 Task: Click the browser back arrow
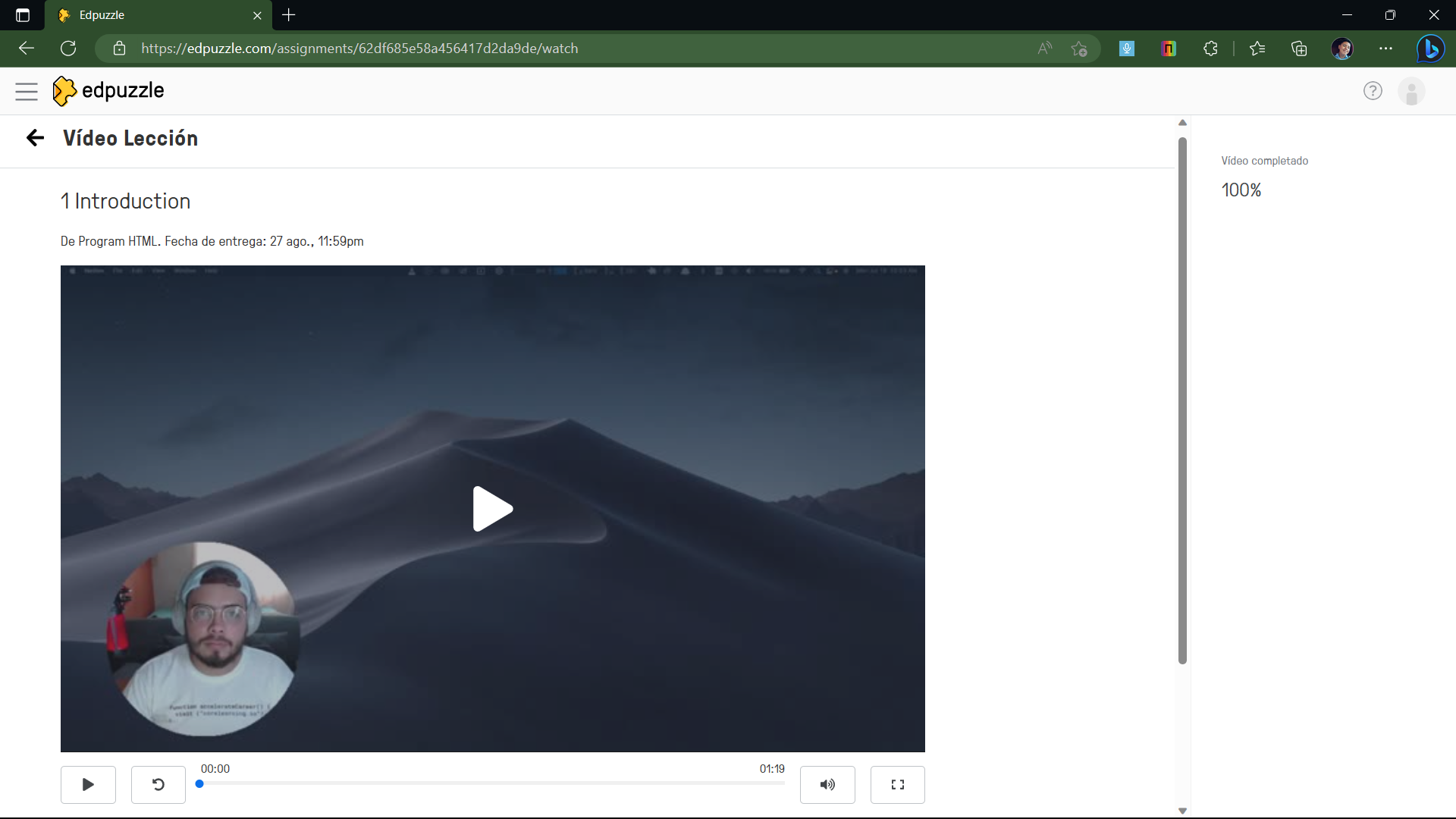pyautogui.click(x=27, y=49)
